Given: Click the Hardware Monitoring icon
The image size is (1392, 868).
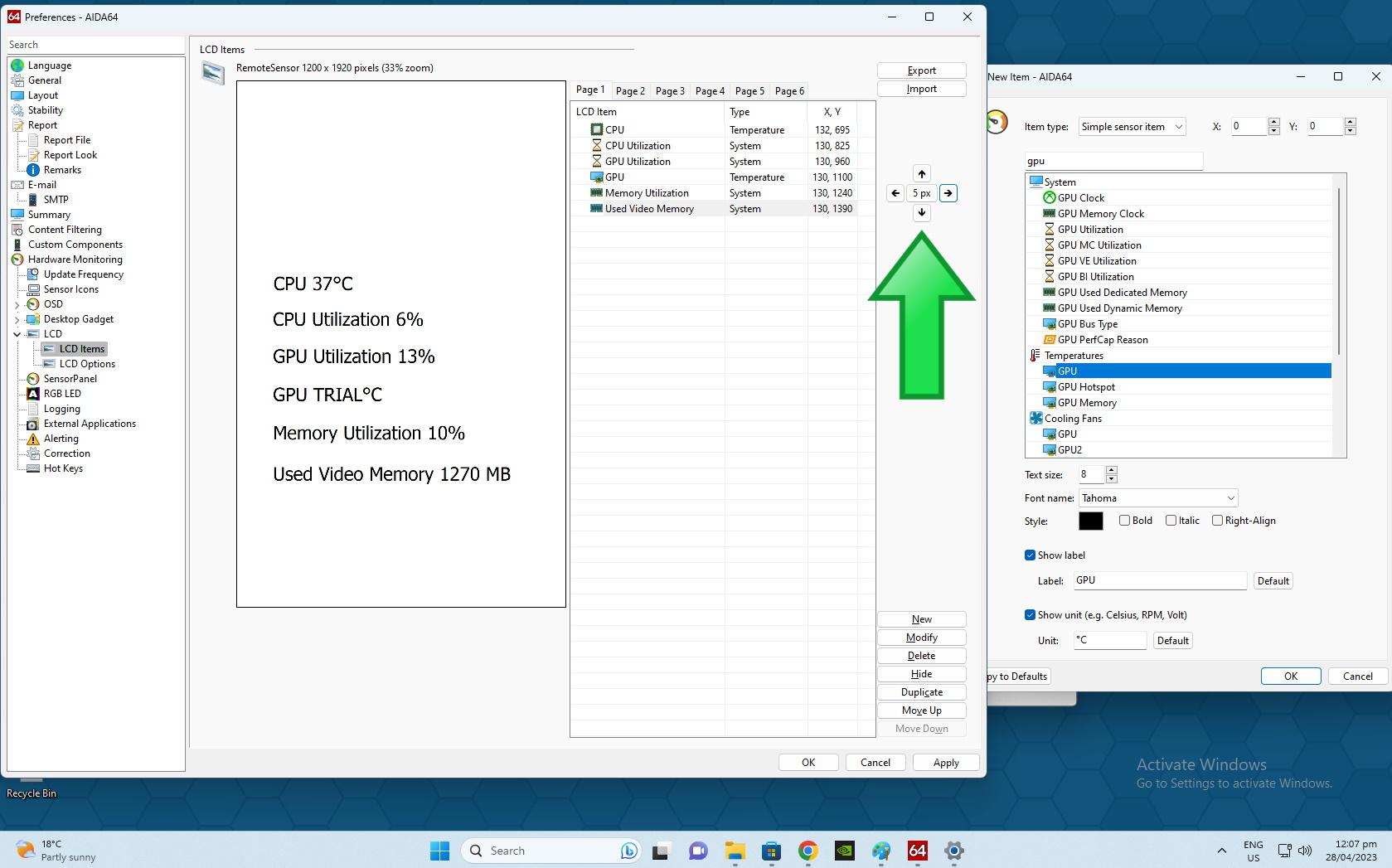Looking at the screenshot, I should (x=17, y=259).
